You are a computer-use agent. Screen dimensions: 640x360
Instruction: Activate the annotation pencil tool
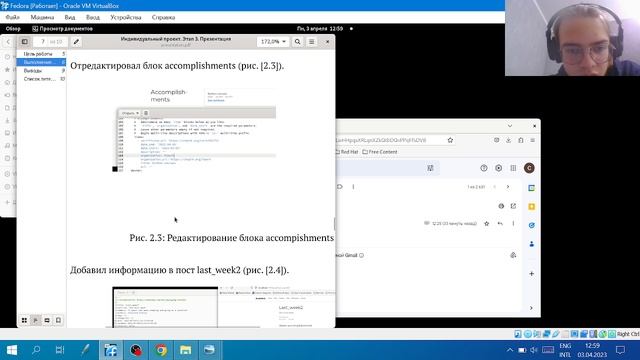point(76,42)
